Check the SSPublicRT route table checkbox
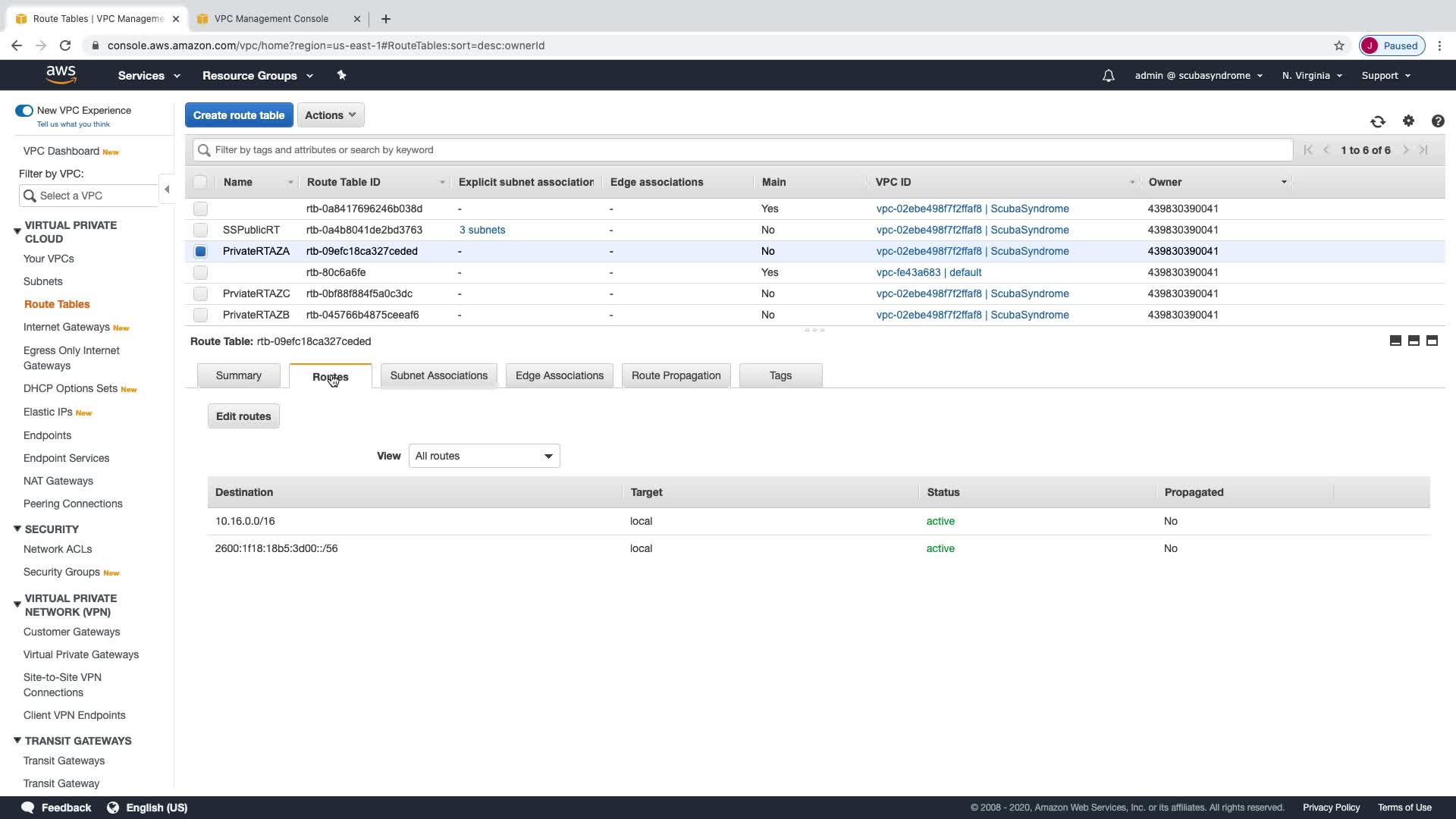1456x819 pixels. [200, 230]
